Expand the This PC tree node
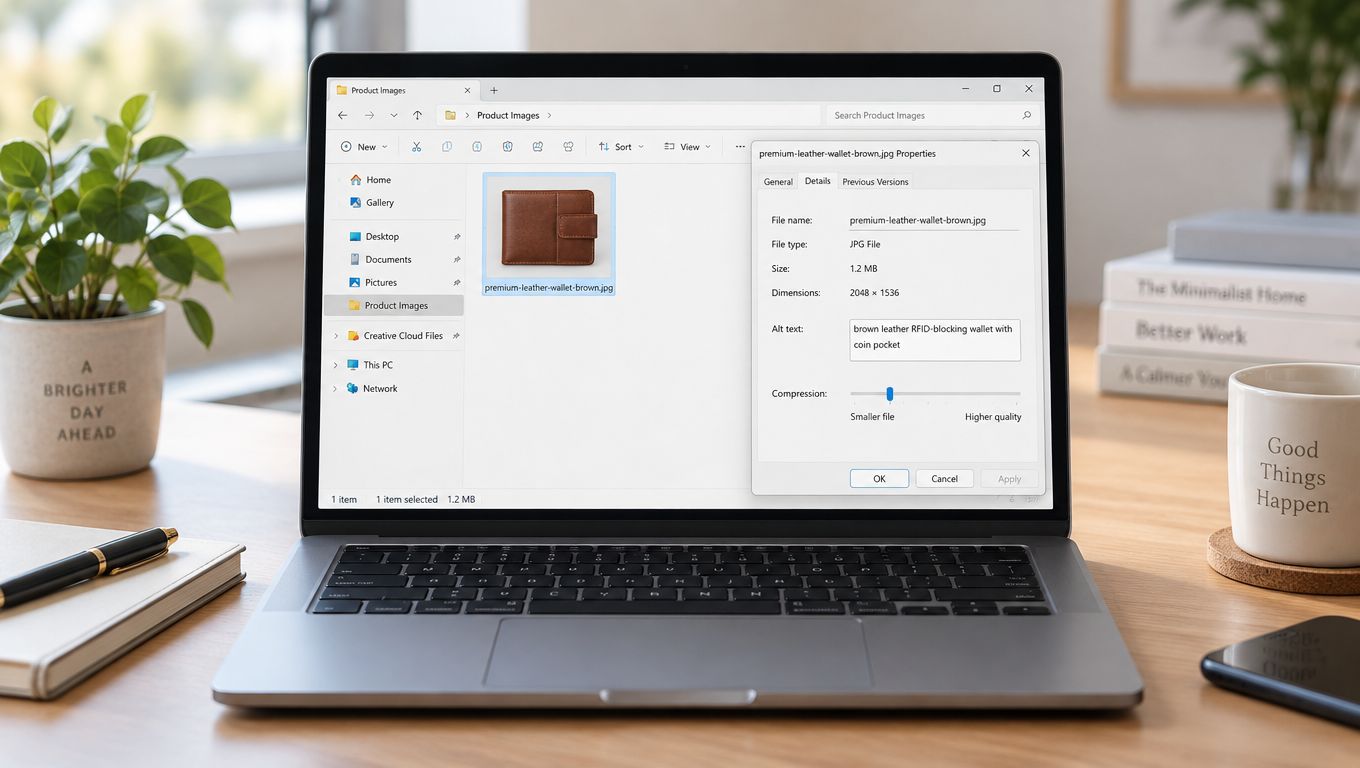 (x=336, y=365)
